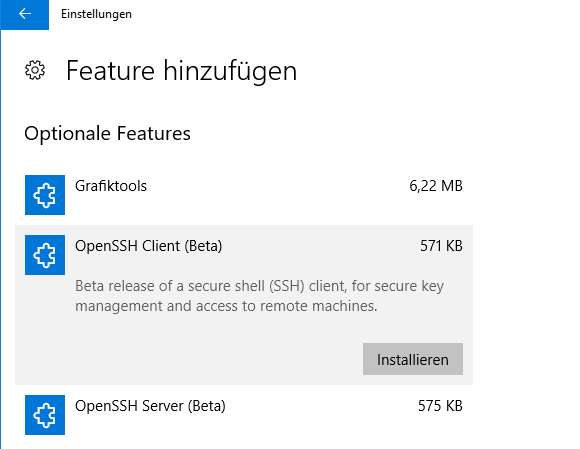
Task: Expand the OpenSSH Server (Beta) entry
Action: point(244,415)
